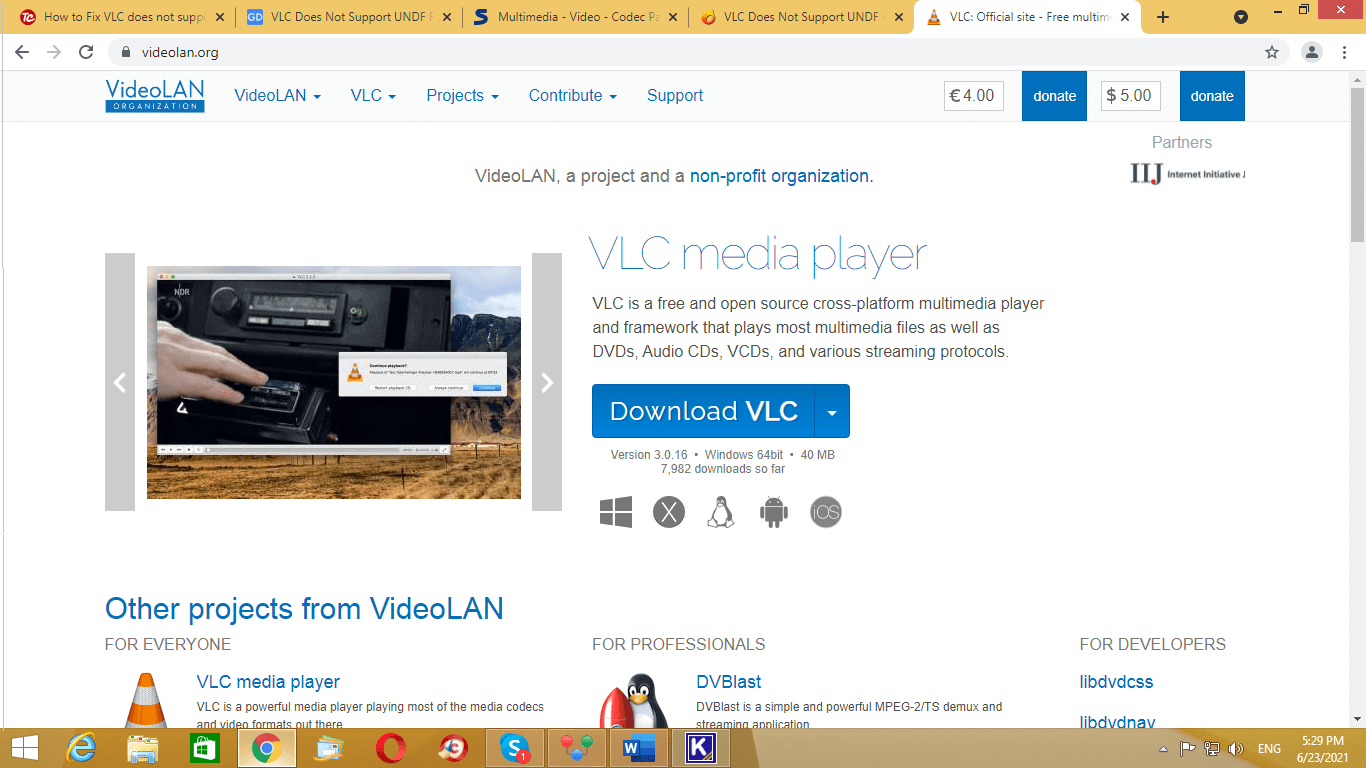Open Microsoft Word from the taskbar
The image size is (1366, 768).
point(638,748)
